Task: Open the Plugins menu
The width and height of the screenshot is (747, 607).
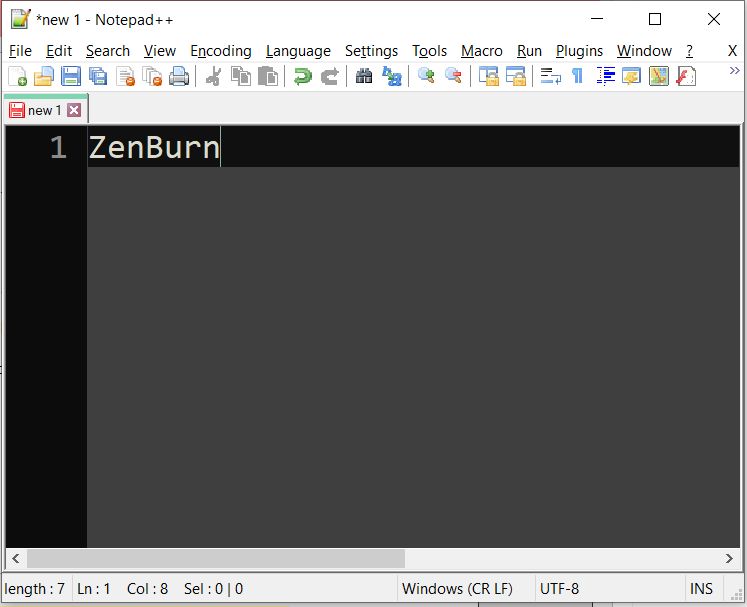Action: [x=579, y=51]
